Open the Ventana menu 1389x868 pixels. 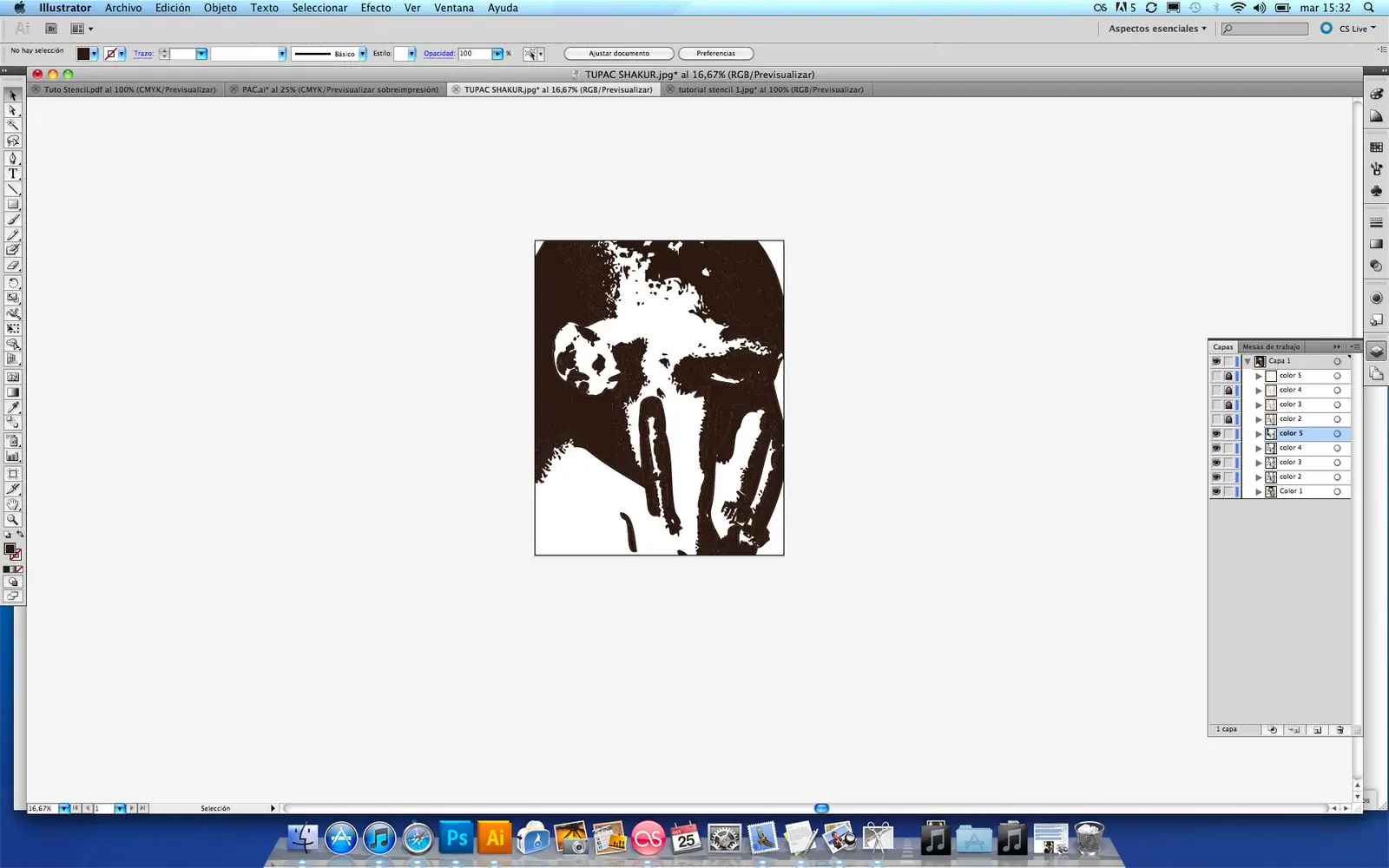pos(454,8)
